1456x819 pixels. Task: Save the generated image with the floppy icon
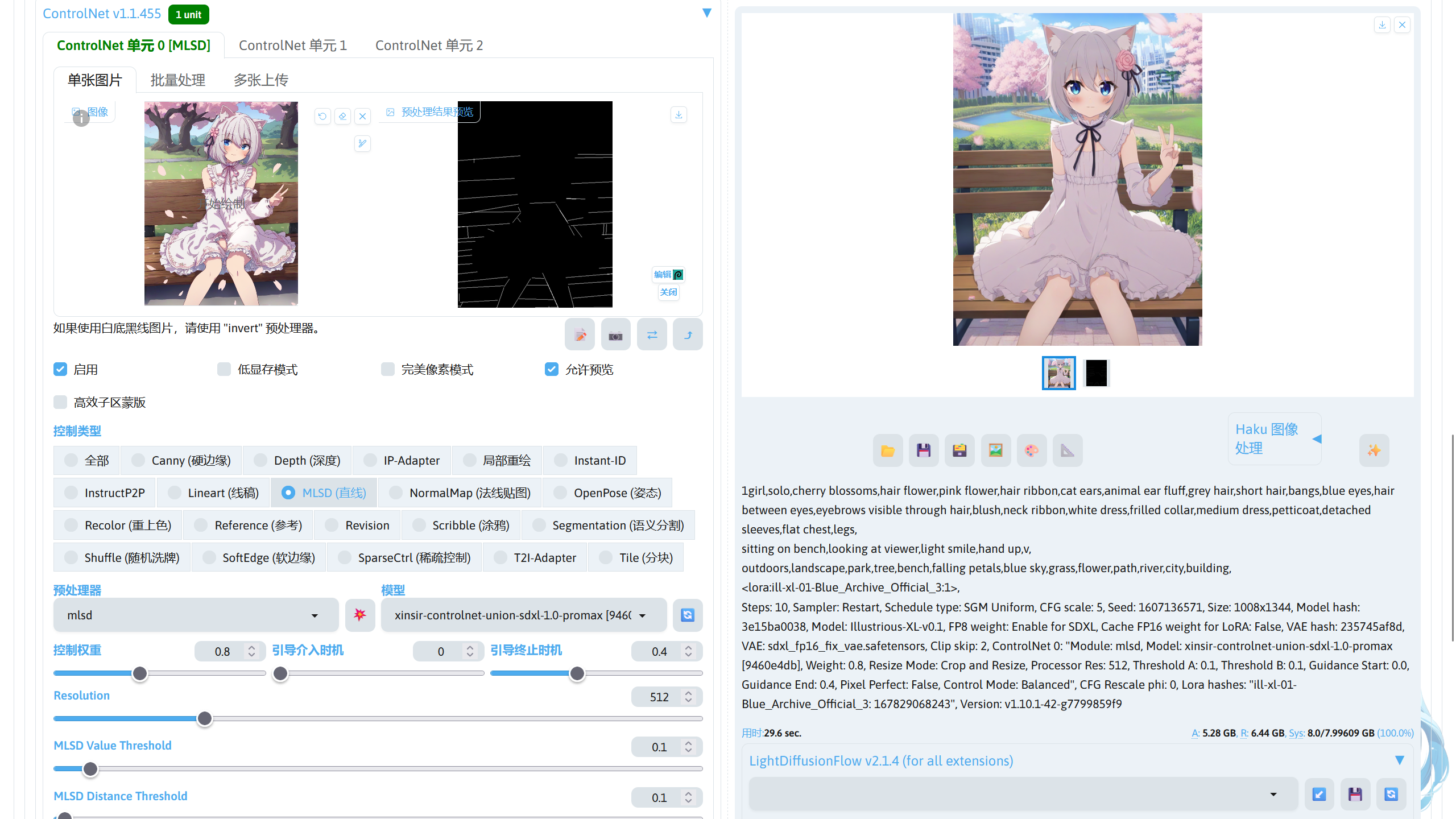923,450
